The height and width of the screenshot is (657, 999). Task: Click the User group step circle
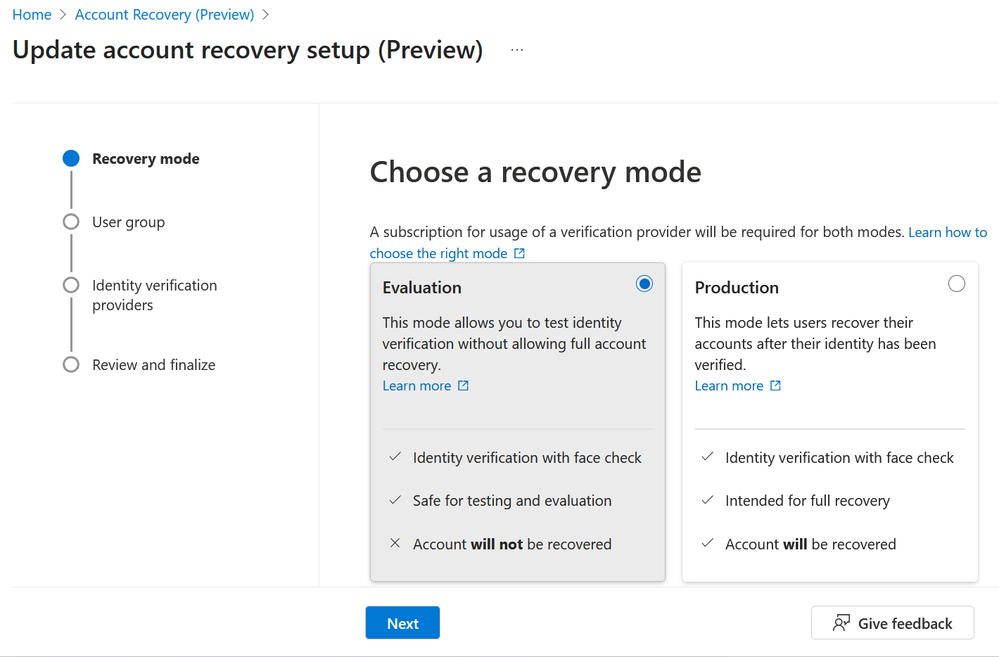[71, 222]
